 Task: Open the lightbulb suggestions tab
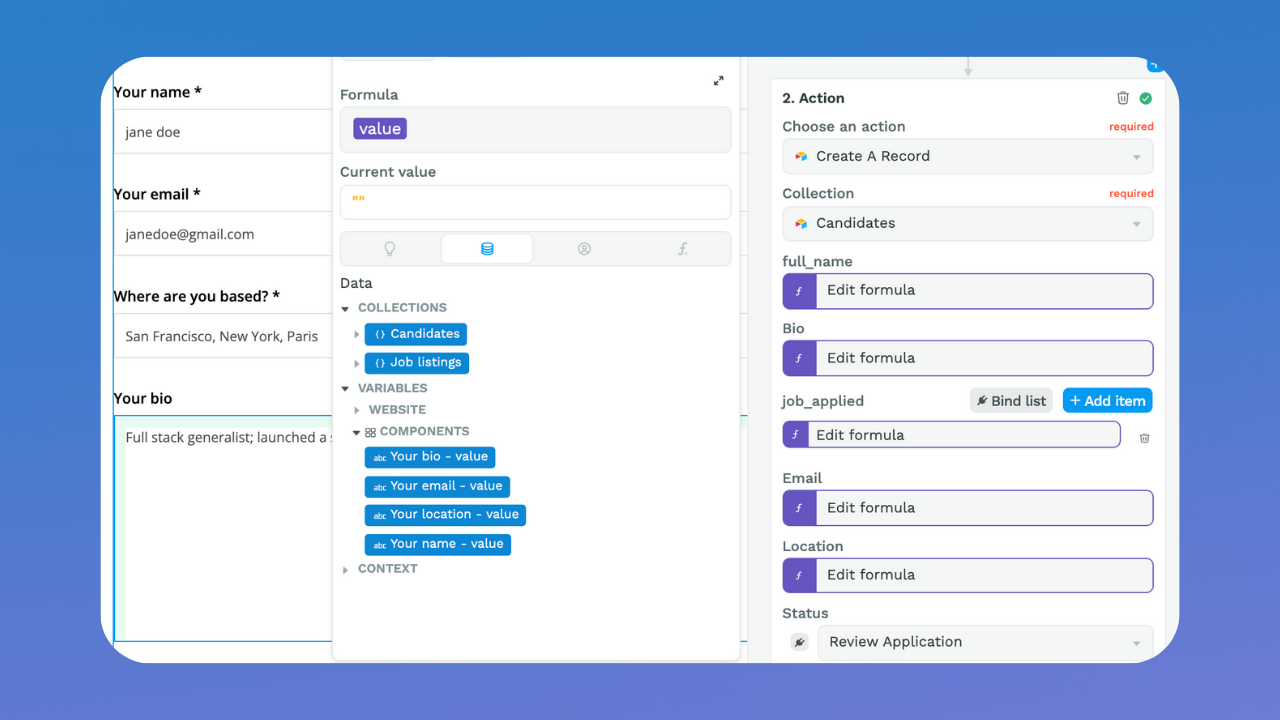coord(390,248)
